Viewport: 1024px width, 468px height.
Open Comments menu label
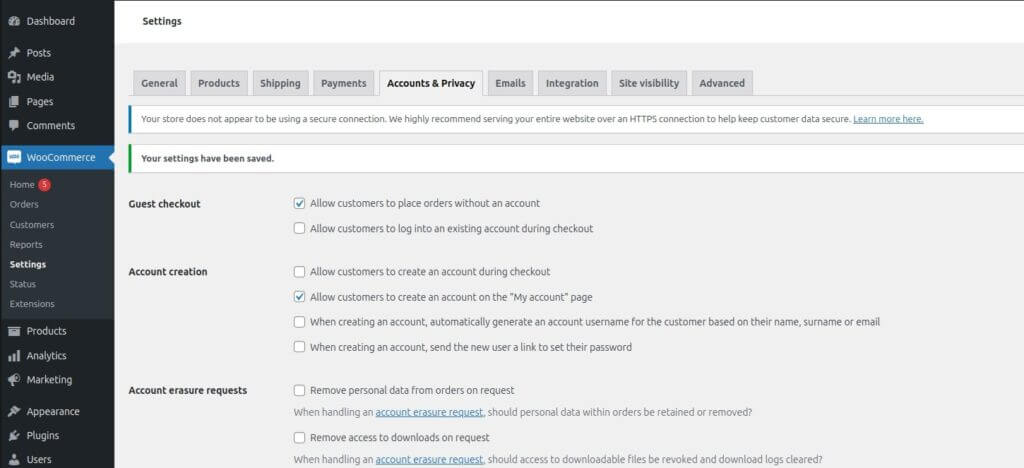[x=51, y=125]
